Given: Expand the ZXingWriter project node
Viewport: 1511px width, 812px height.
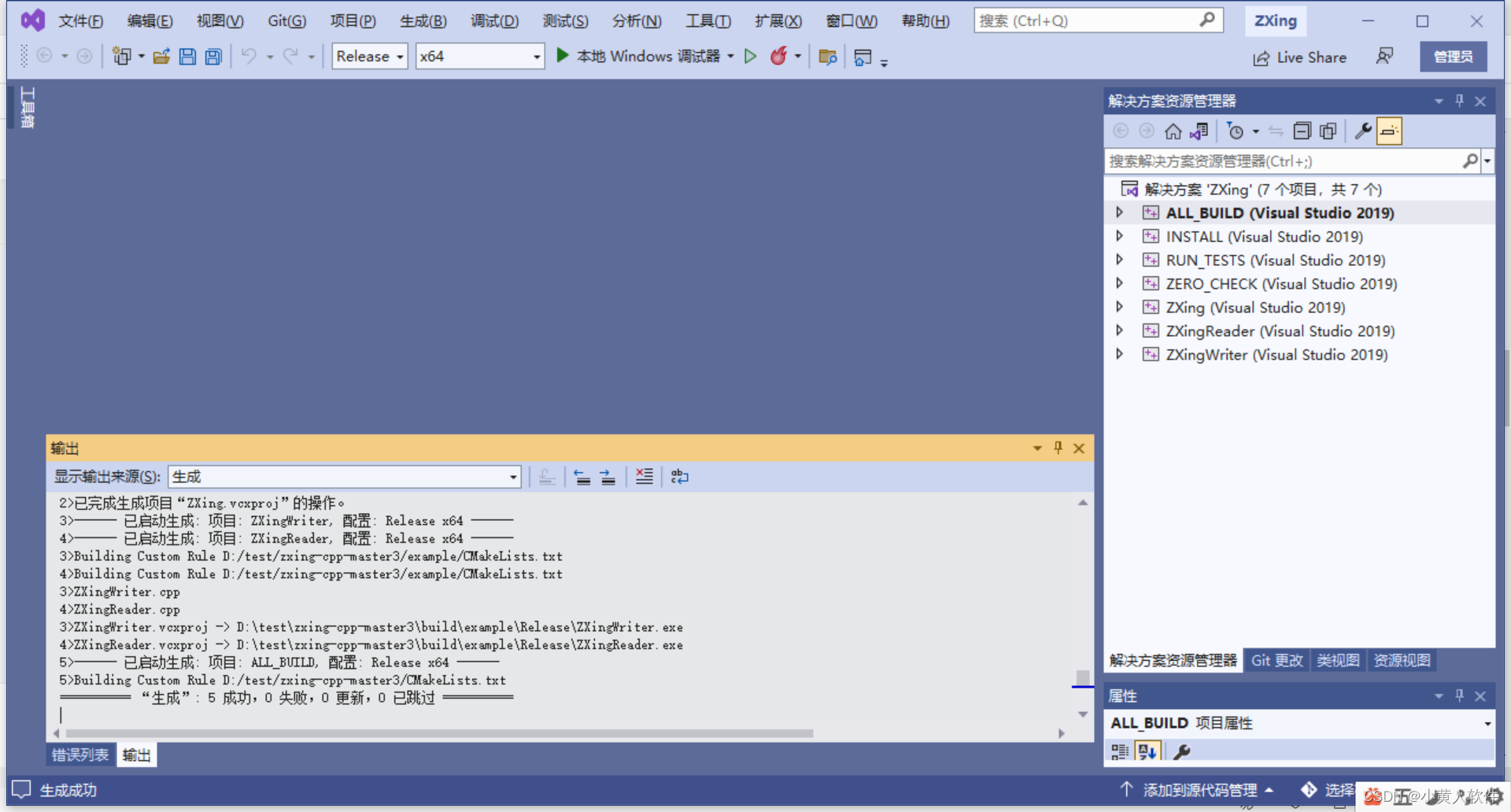Looking at the screenshot, I should click(1120, 354).
